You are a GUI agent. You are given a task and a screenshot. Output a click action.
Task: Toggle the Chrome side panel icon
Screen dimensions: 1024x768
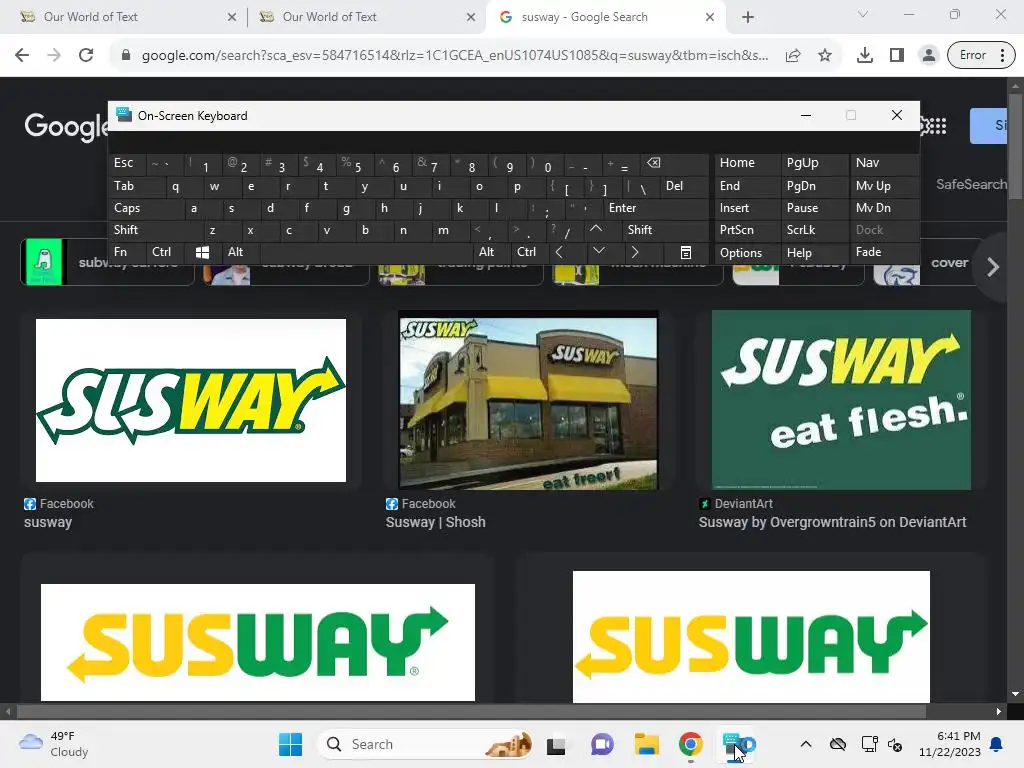(x=897, y=55)
